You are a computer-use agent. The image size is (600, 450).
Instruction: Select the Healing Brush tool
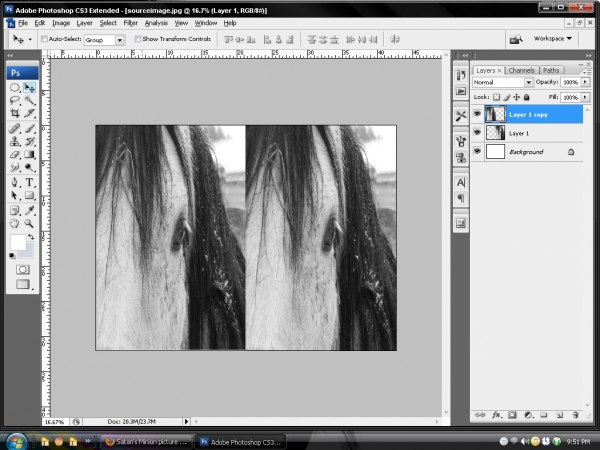(x=15, y=129)
